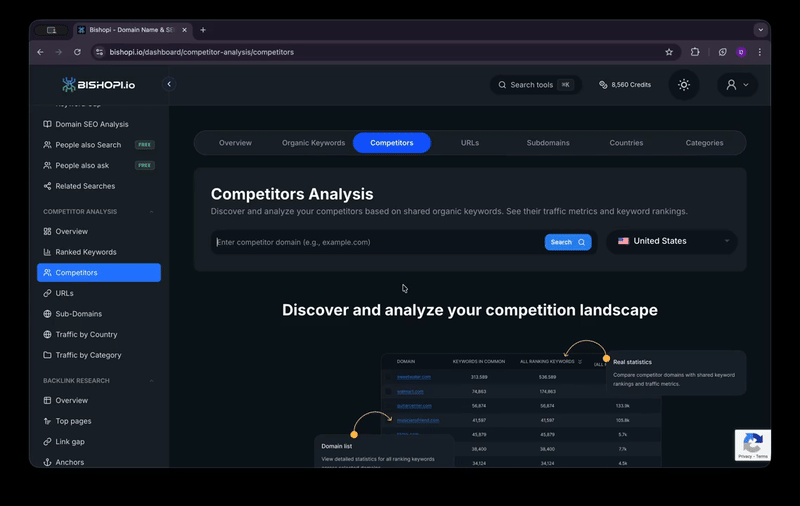Screen dimensions: 800x506
Task: Toggle light/dark theme sun icon
Action: (684, 85)
